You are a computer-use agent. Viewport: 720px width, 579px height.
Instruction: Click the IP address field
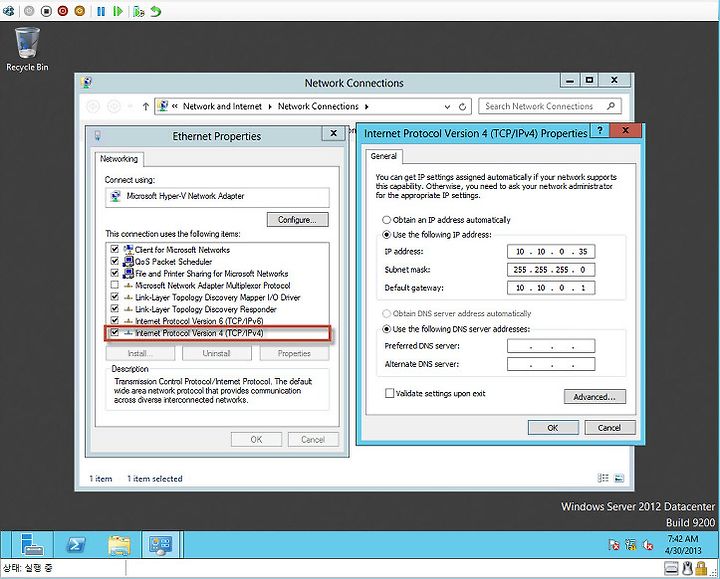click(x=551, y=252)
